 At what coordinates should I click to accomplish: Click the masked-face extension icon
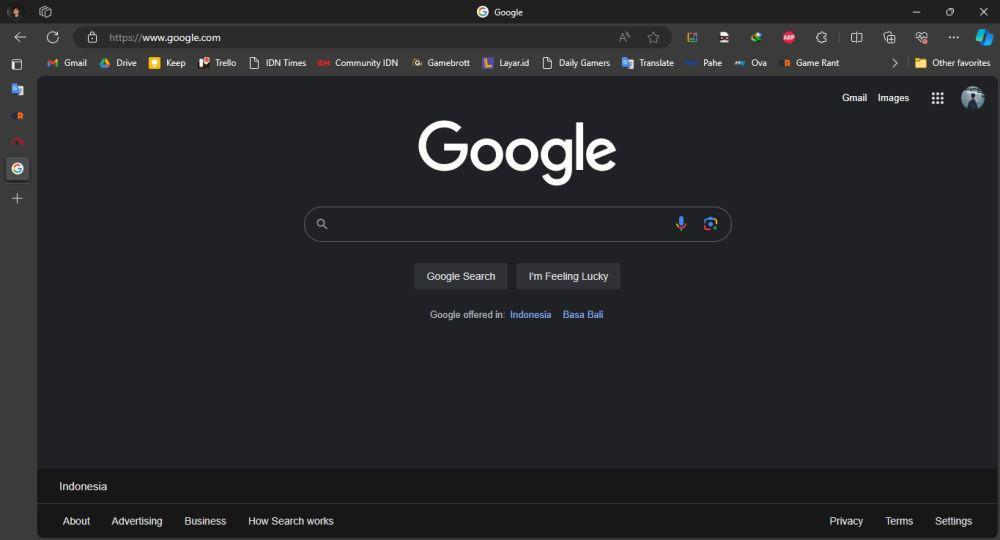pos(724,38)
